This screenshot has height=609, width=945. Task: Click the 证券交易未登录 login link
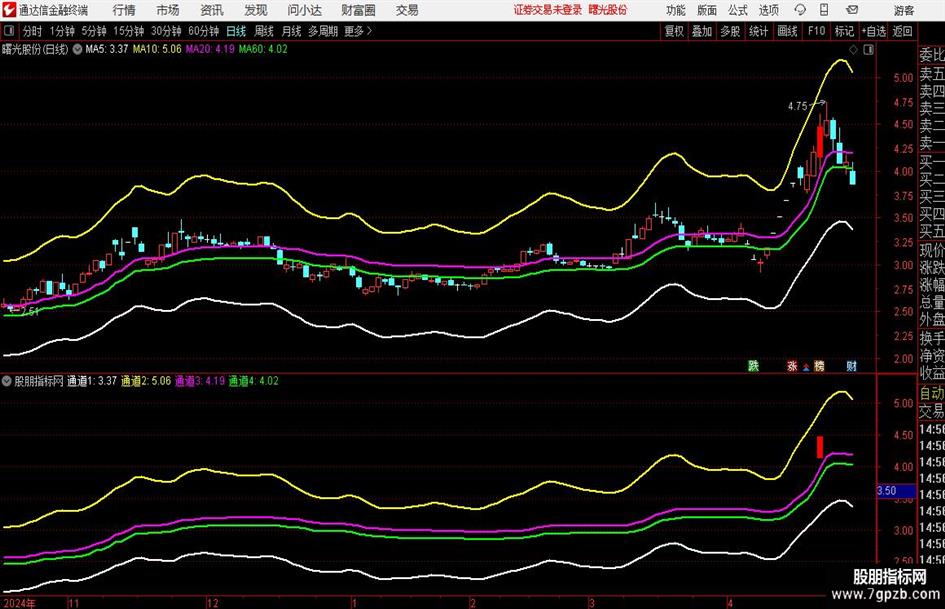548,10
